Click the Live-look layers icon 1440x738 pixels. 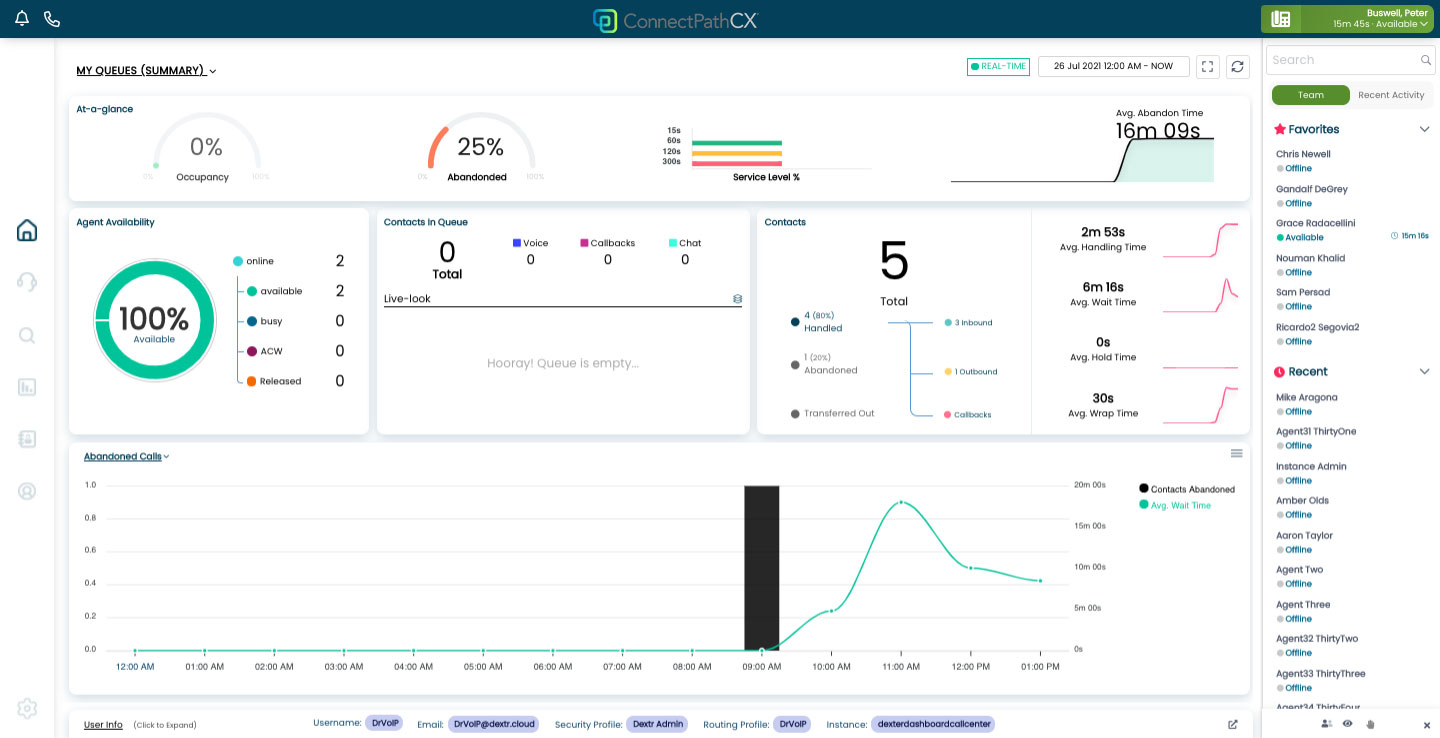coord(737,299)
